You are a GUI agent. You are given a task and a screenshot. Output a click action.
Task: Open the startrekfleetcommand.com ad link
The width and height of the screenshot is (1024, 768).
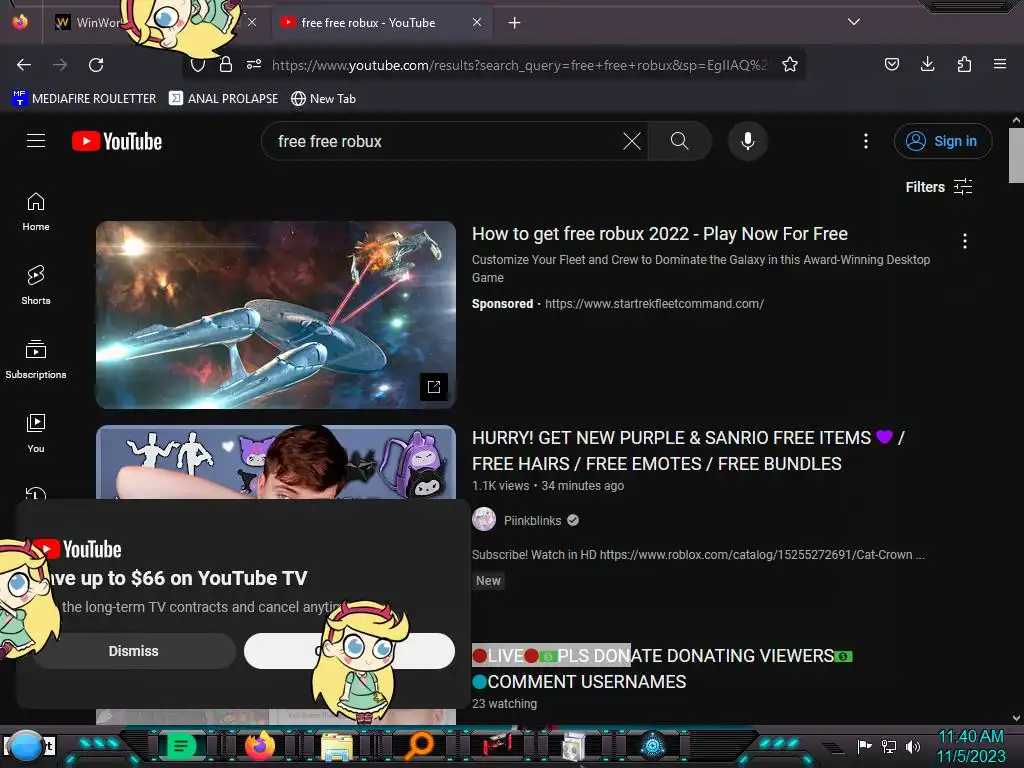click(x=654, y=304)
